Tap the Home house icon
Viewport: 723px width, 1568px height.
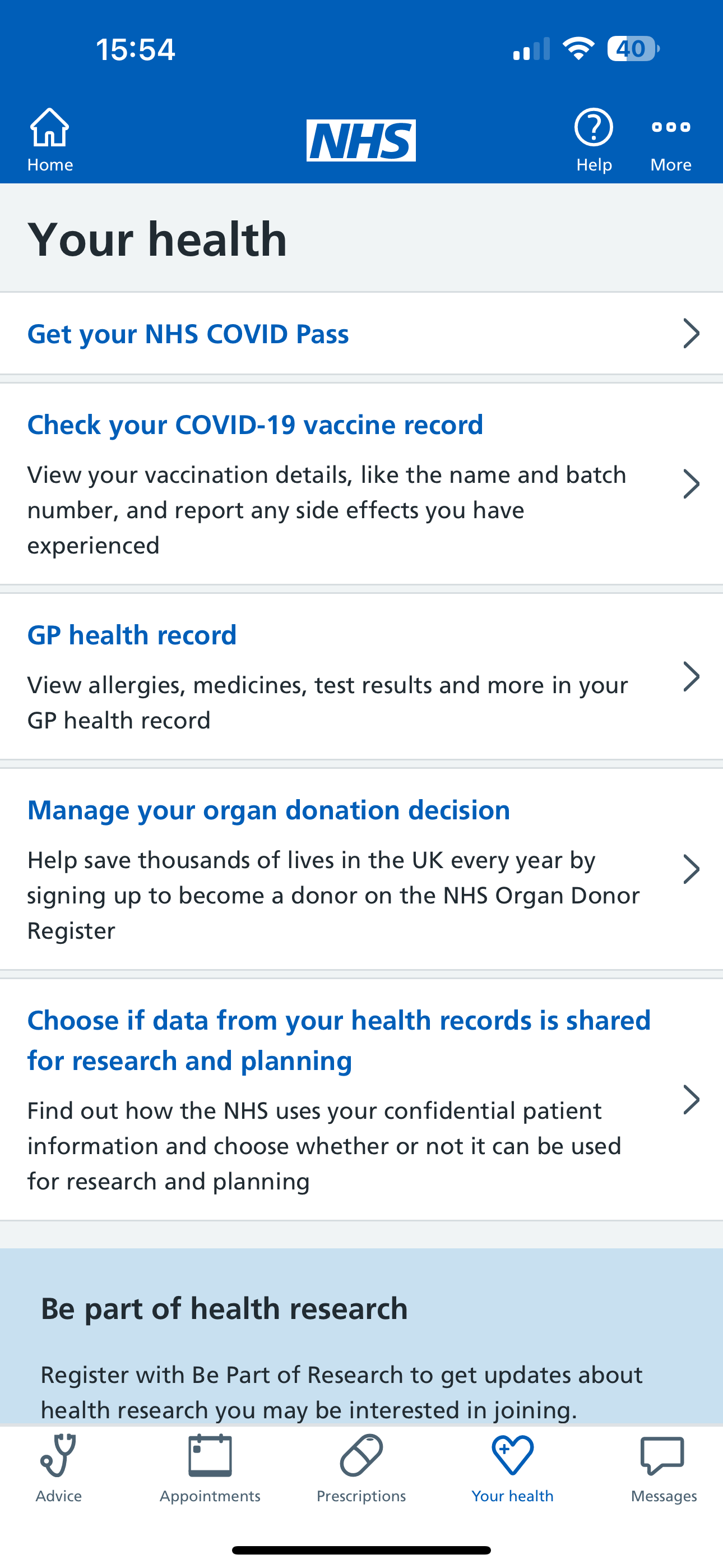[x=49, y=127]
